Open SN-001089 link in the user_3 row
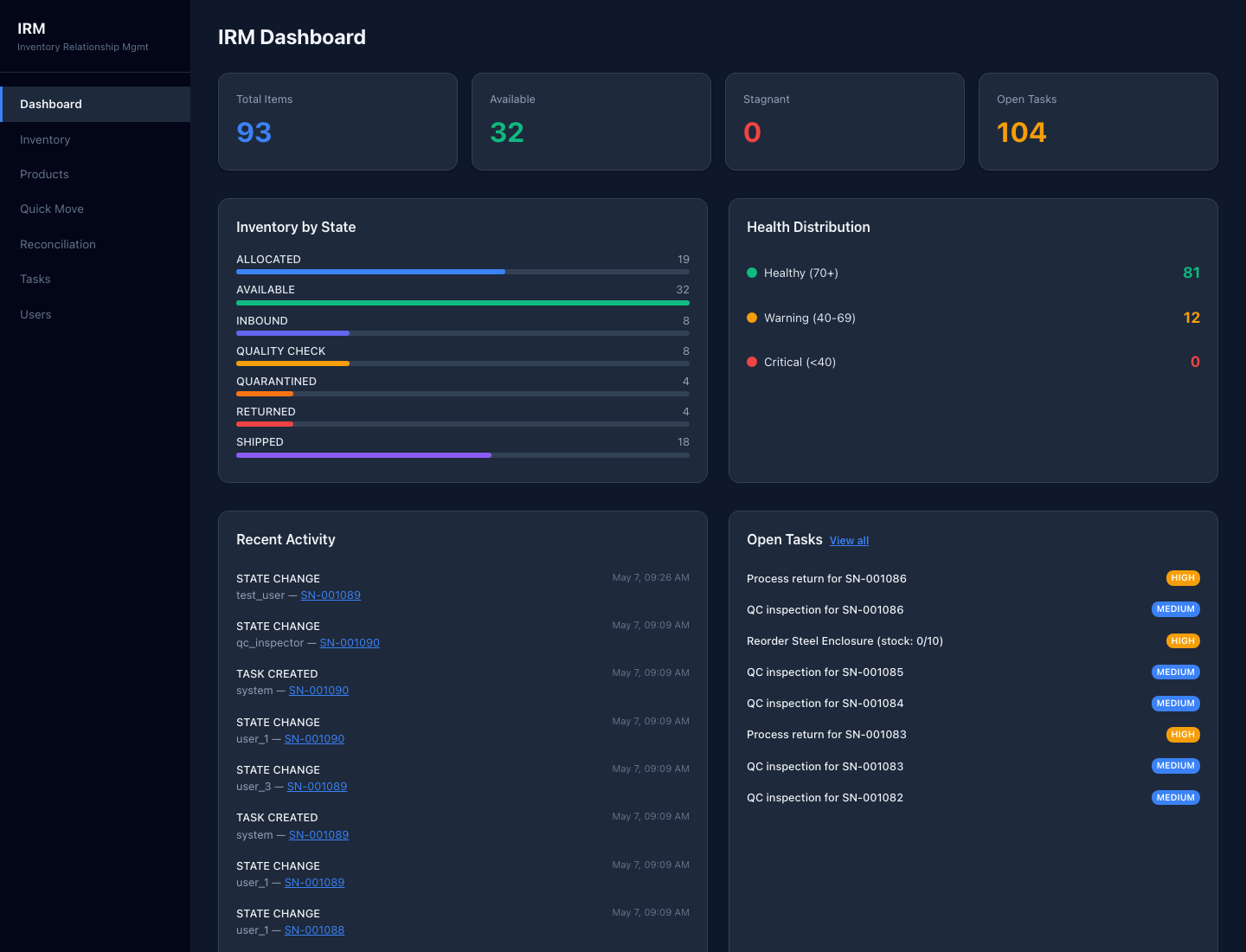 [x=317, y=787]
